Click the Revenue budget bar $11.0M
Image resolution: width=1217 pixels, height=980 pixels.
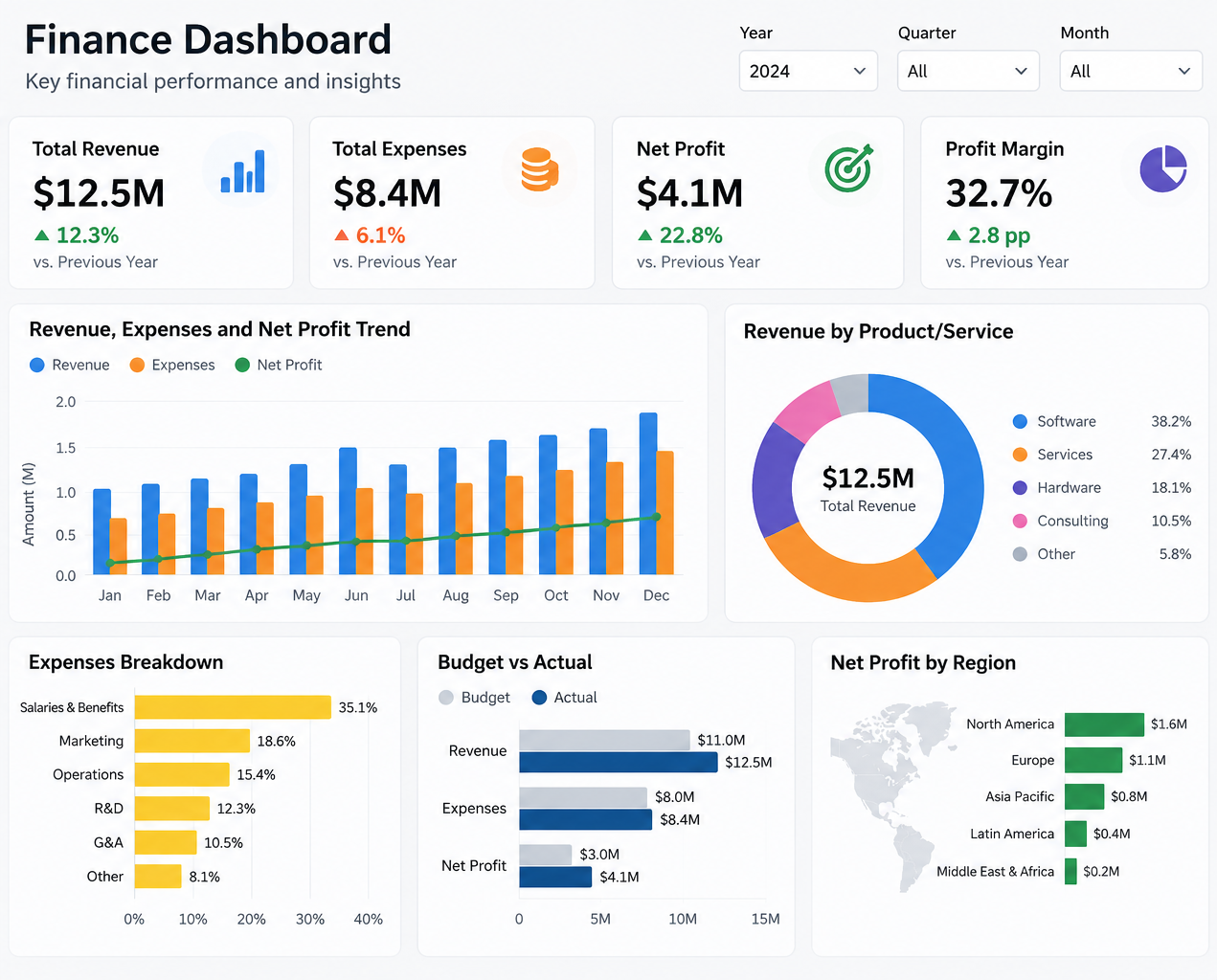pyautogui.click(x=604, y=740)
